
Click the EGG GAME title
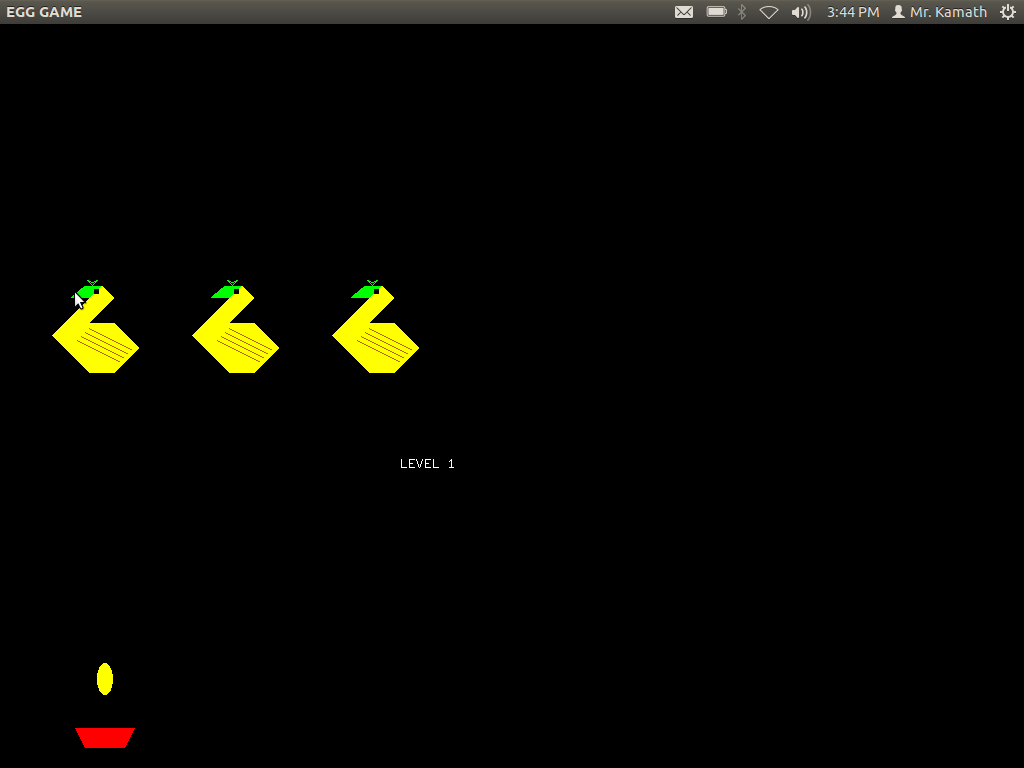44,11
